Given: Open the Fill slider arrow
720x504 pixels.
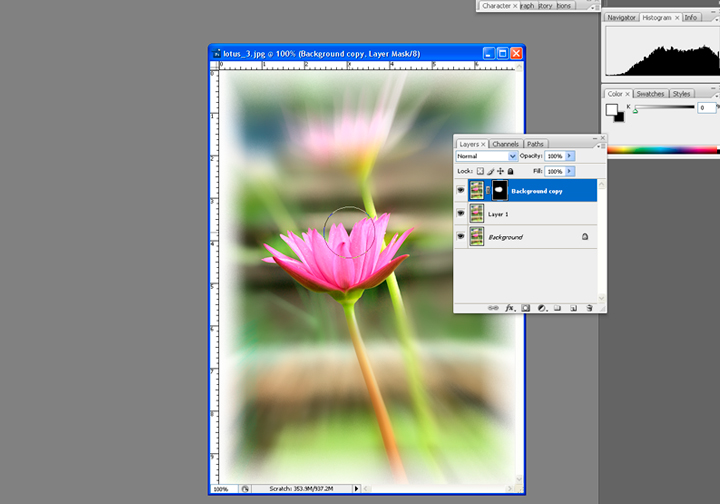Looking at the screenshot, I should click(x=570, y=171).
